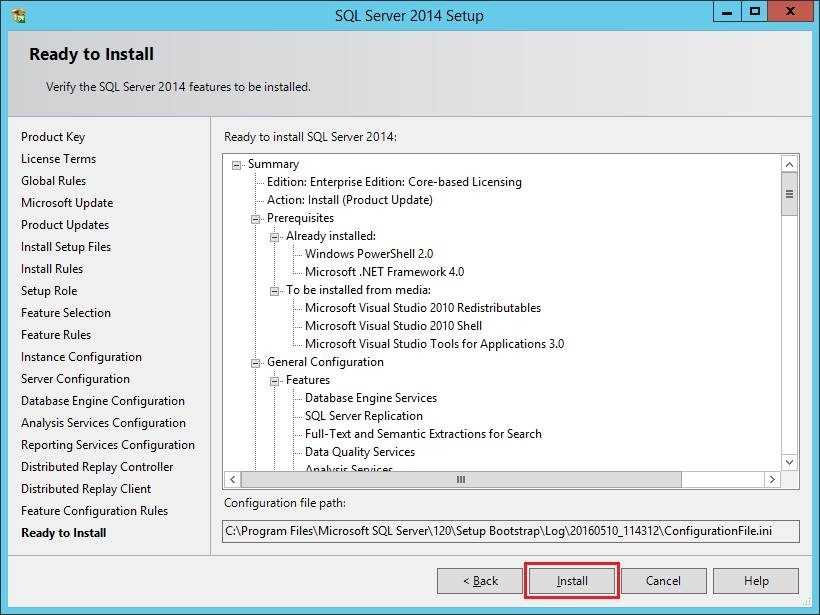Go back with the Back button
820x615 pixels.
[x=480, y=581]
